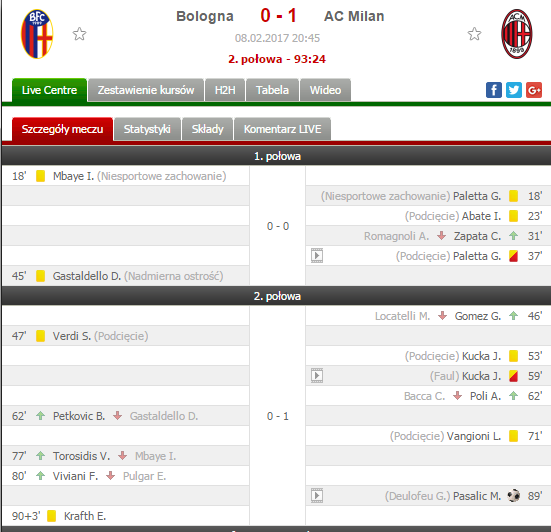Click the 89' goal ball icon
The image size is (551, 532).
tap(514, 496)
